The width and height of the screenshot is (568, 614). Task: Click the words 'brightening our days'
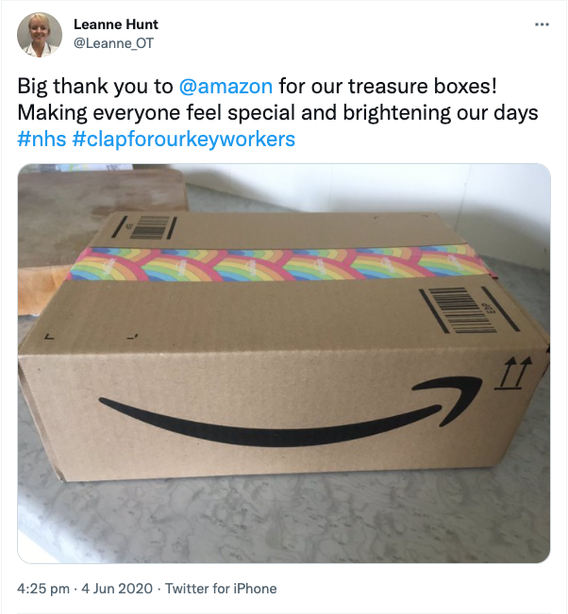pos(440,113)
